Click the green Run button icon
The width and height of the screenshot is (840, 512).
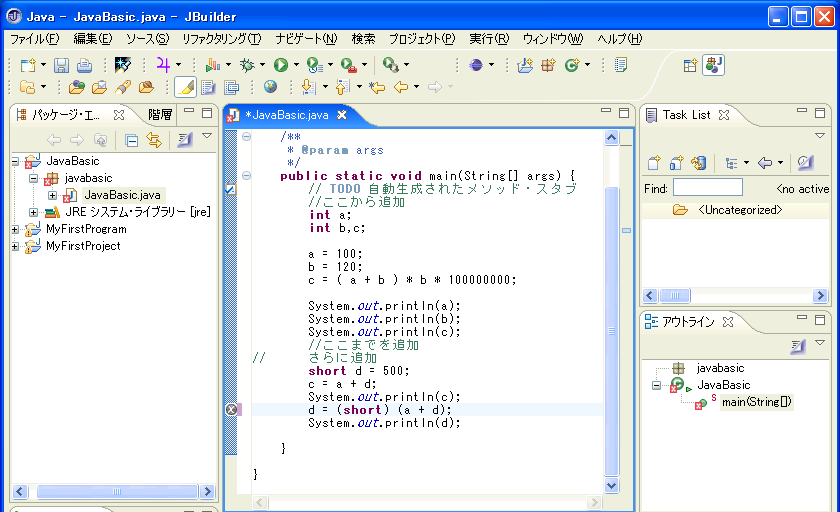[281, 65]
